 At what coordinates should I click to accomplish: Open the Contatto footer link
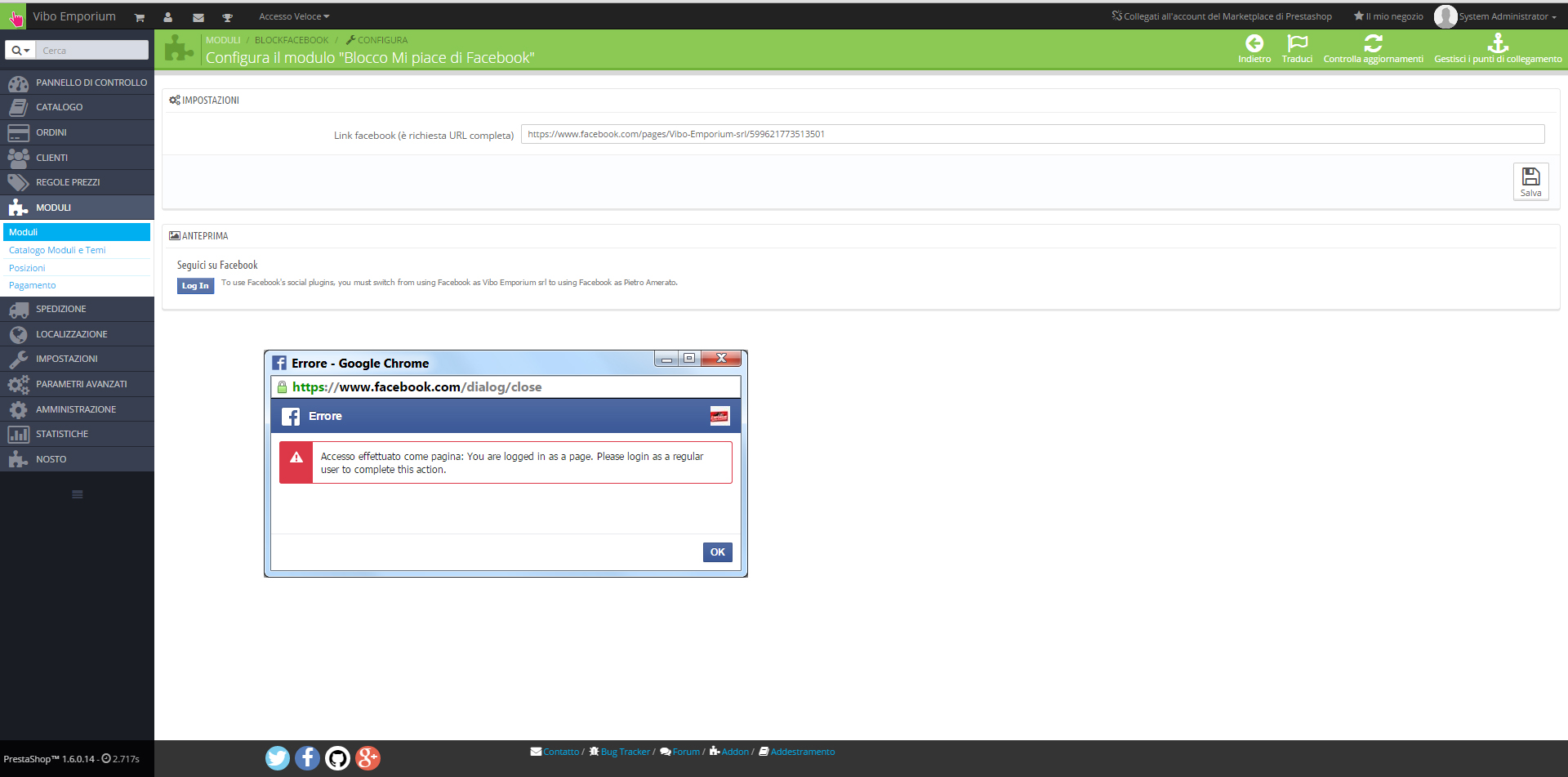[561, 752]
